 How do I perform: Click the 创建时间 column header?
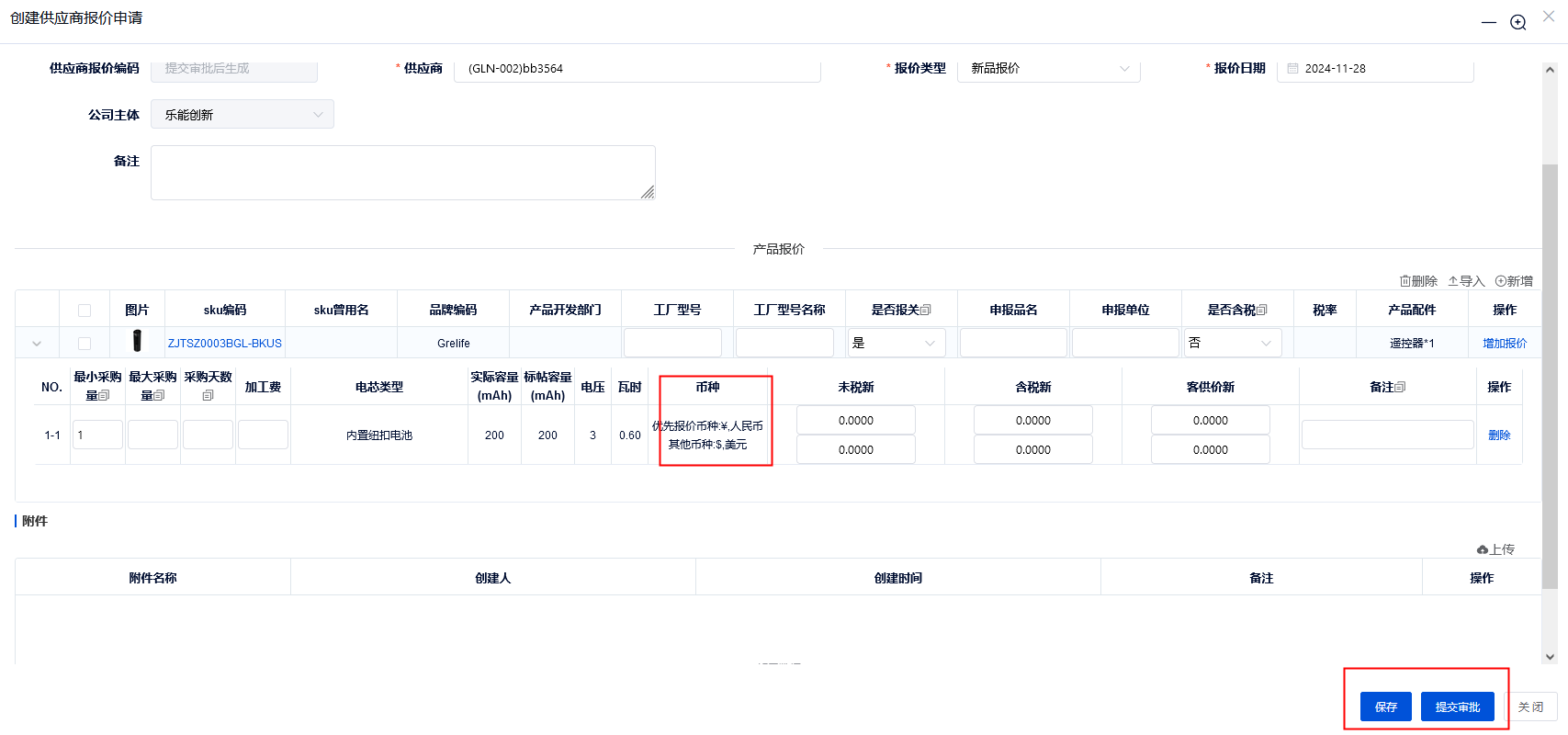point(898,578)
